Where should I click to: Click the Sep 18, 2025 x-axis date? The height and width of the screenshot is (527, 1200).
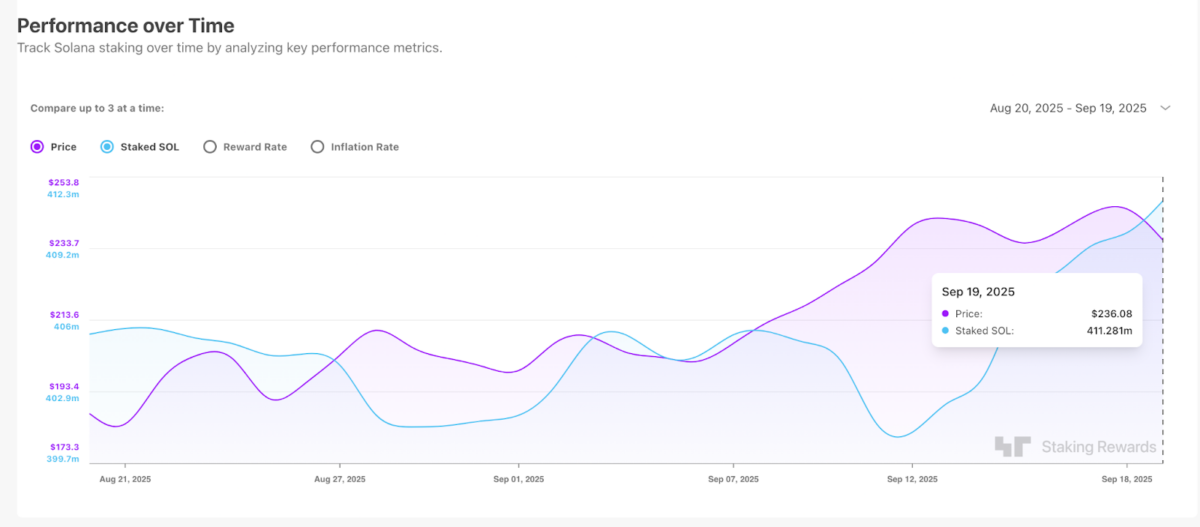pyautogui.click(x=1128, y=480)
